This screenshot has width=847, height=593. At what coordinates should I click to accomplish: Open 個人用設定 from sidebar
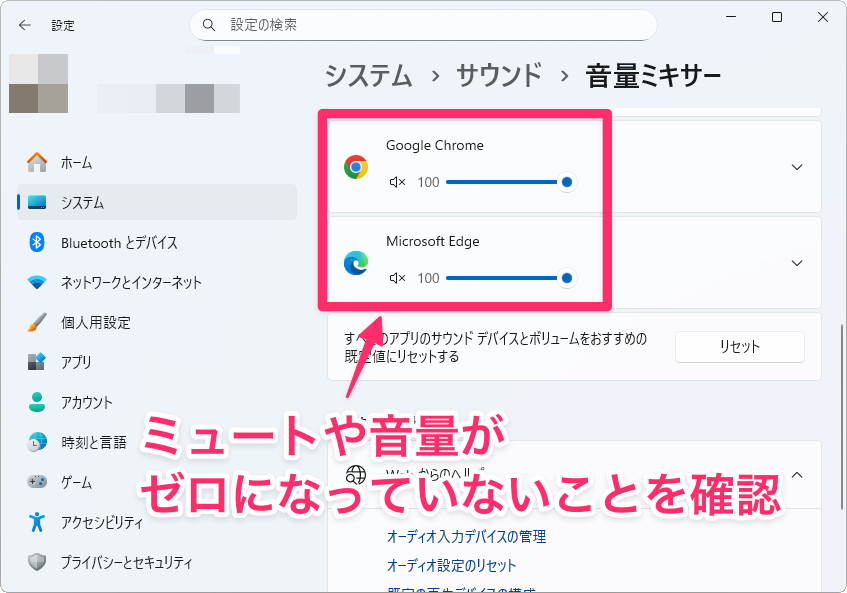coord(95,323)
